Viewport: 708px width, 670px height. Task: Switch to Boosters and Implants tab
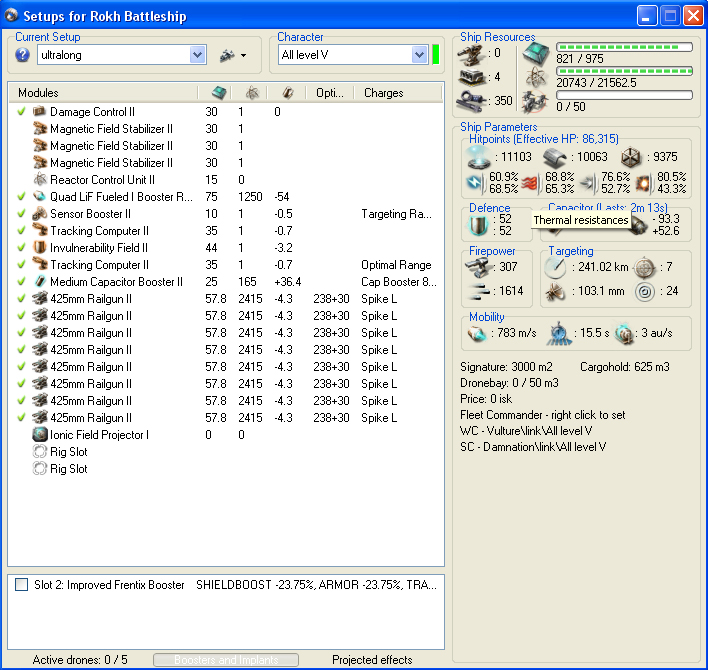pos(226,660)
